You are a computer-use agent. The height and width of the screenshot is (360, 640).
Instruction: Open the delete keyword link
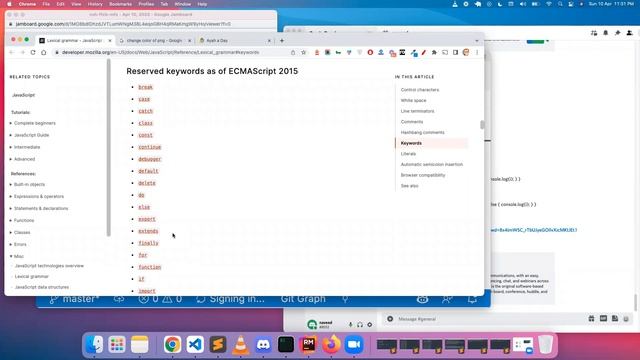[147, 183]
